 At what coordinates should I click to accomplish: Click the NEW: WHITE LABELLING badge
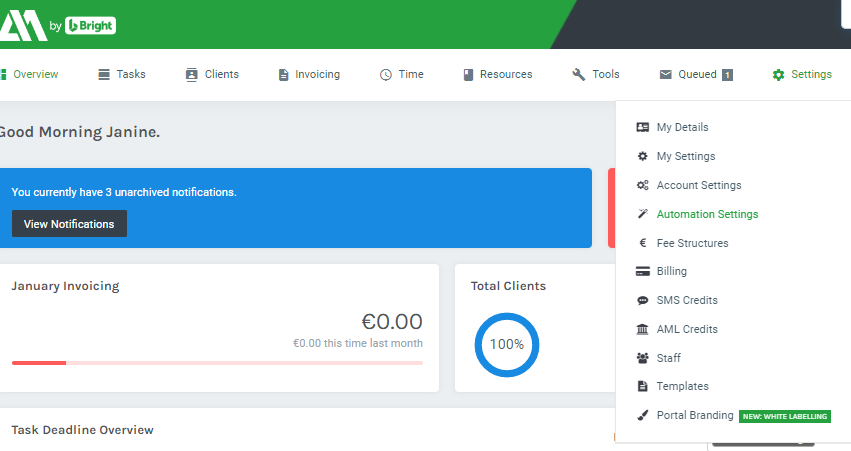pos(785,416)
